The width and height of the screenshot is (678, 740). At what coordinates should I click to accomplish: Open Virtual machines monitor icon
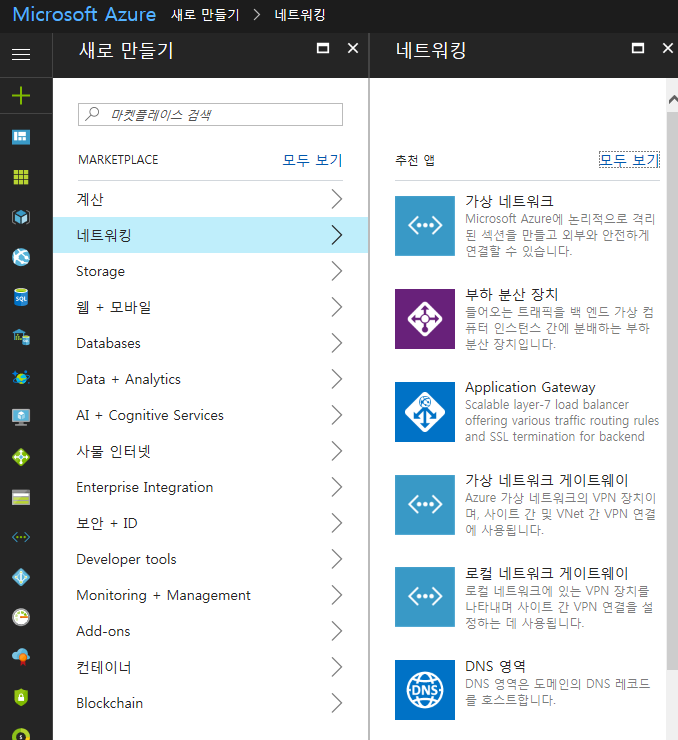pos(21,417)
